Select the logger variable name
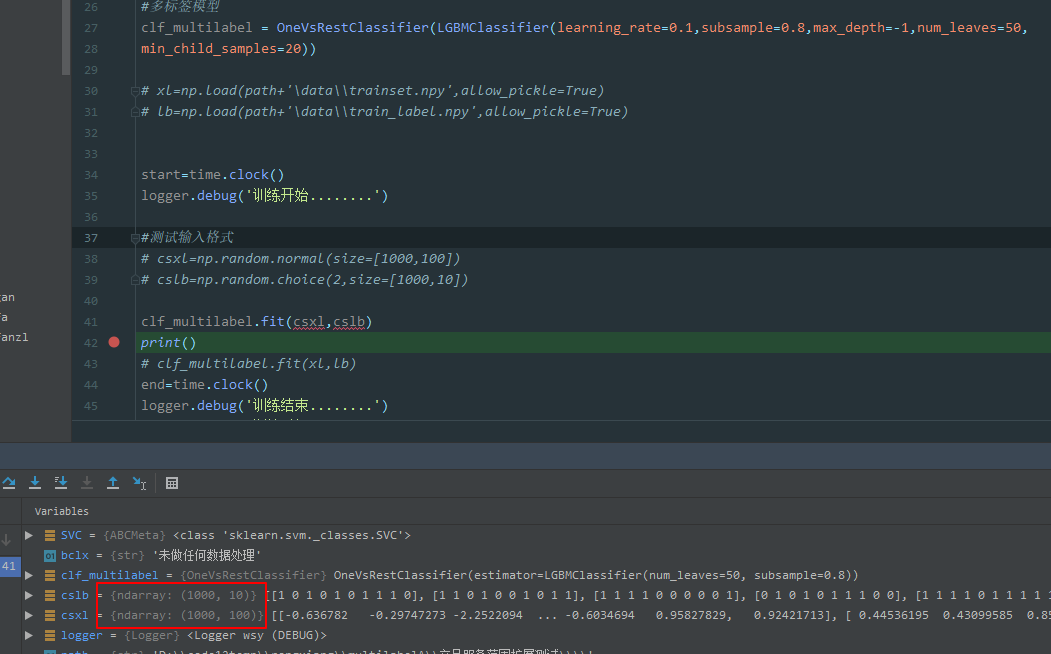The height and width of the screenshot is (654, 1051). coord(82,635)
